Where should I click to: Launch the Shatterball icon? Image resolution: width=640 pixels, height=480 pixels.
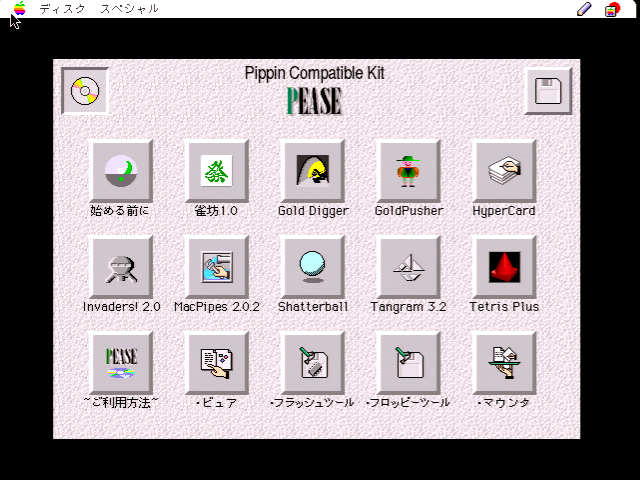point(313,267)
